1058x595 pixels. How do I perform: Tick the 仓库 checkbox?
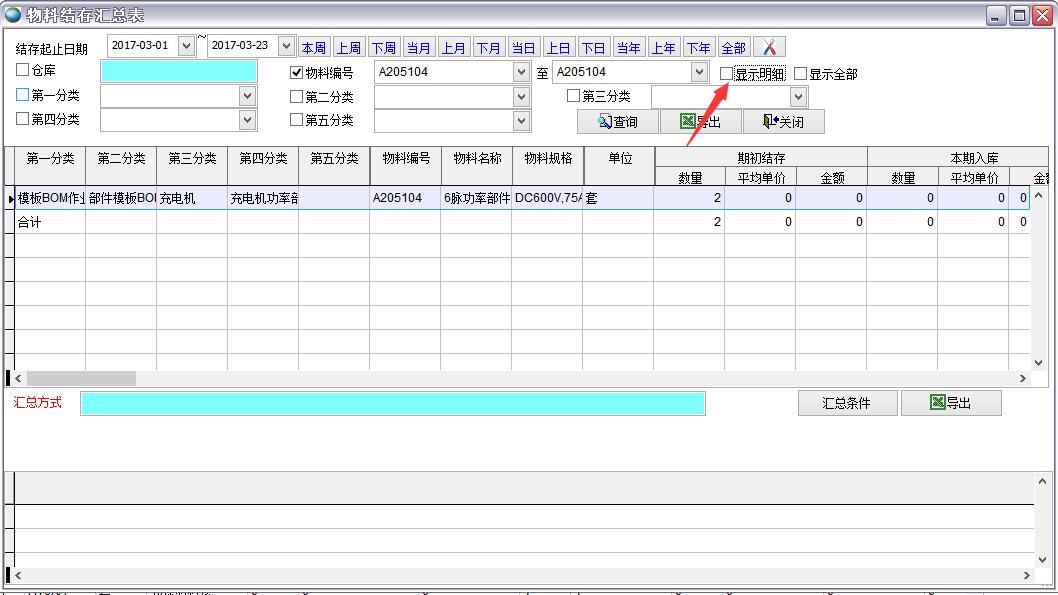tap(23, 71)
